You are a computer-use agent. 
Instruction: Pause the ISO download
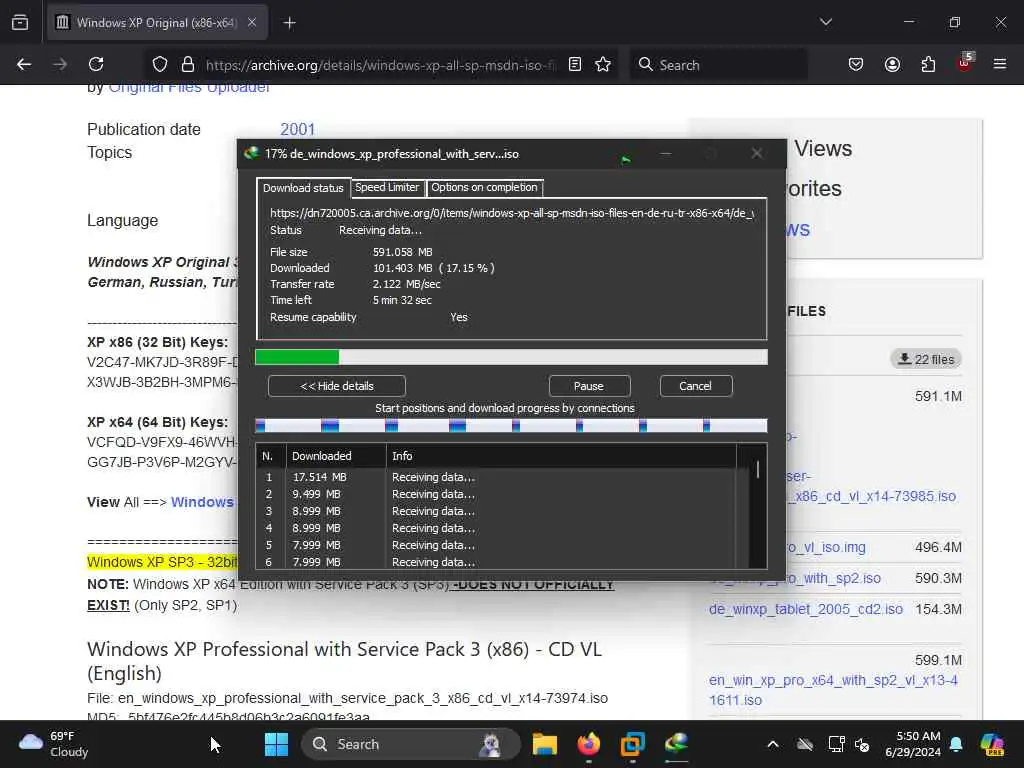coord(589,386)
